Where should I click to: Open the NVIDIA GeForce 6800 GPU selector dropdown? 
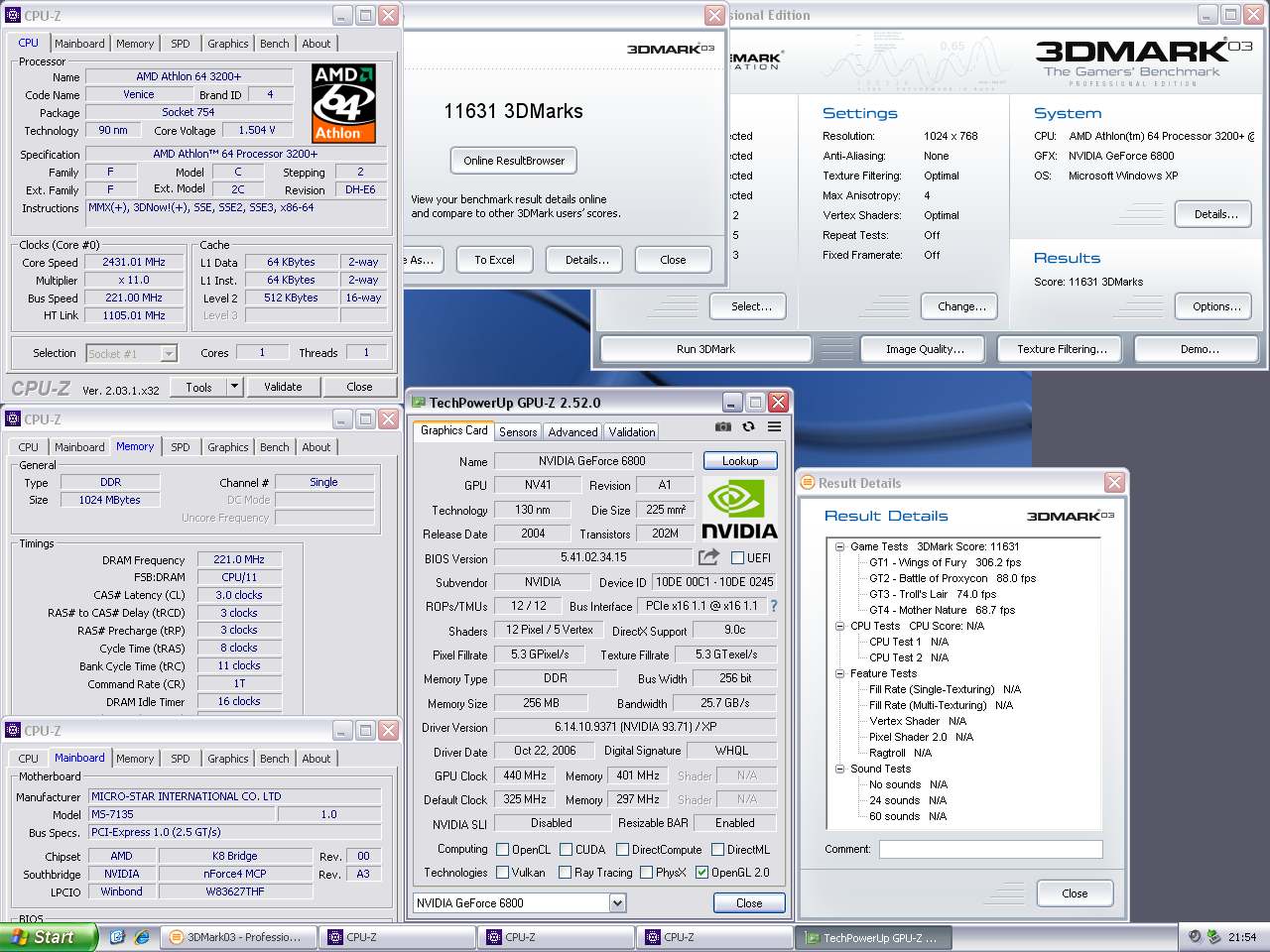coord(617,902)
